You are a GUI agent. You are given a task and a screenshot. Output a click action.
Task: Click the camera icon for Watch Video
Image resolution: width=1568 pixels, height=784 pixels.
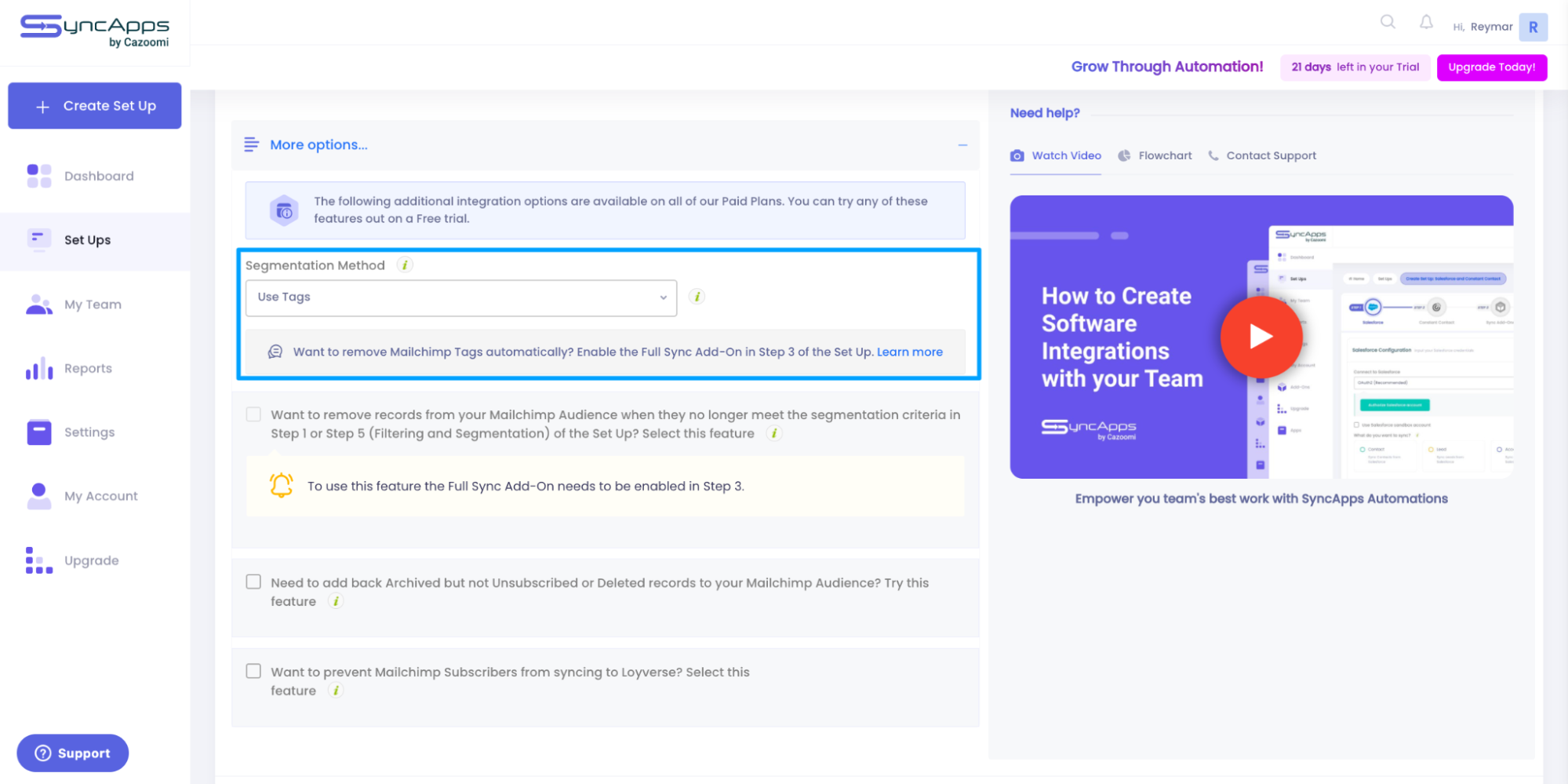(x=1017, y=155)
